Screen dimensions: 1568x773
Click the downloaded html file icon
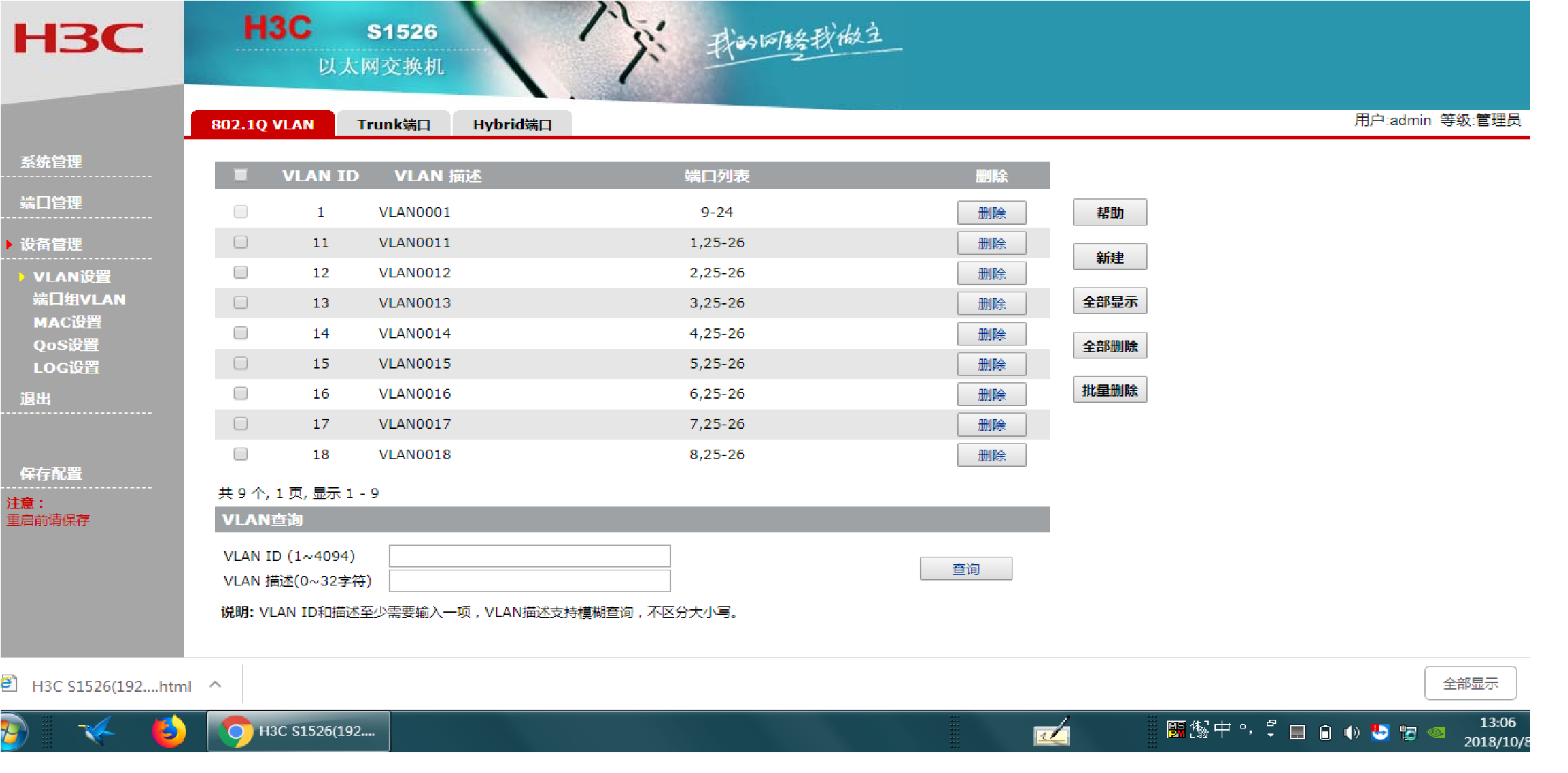(9, 683)
